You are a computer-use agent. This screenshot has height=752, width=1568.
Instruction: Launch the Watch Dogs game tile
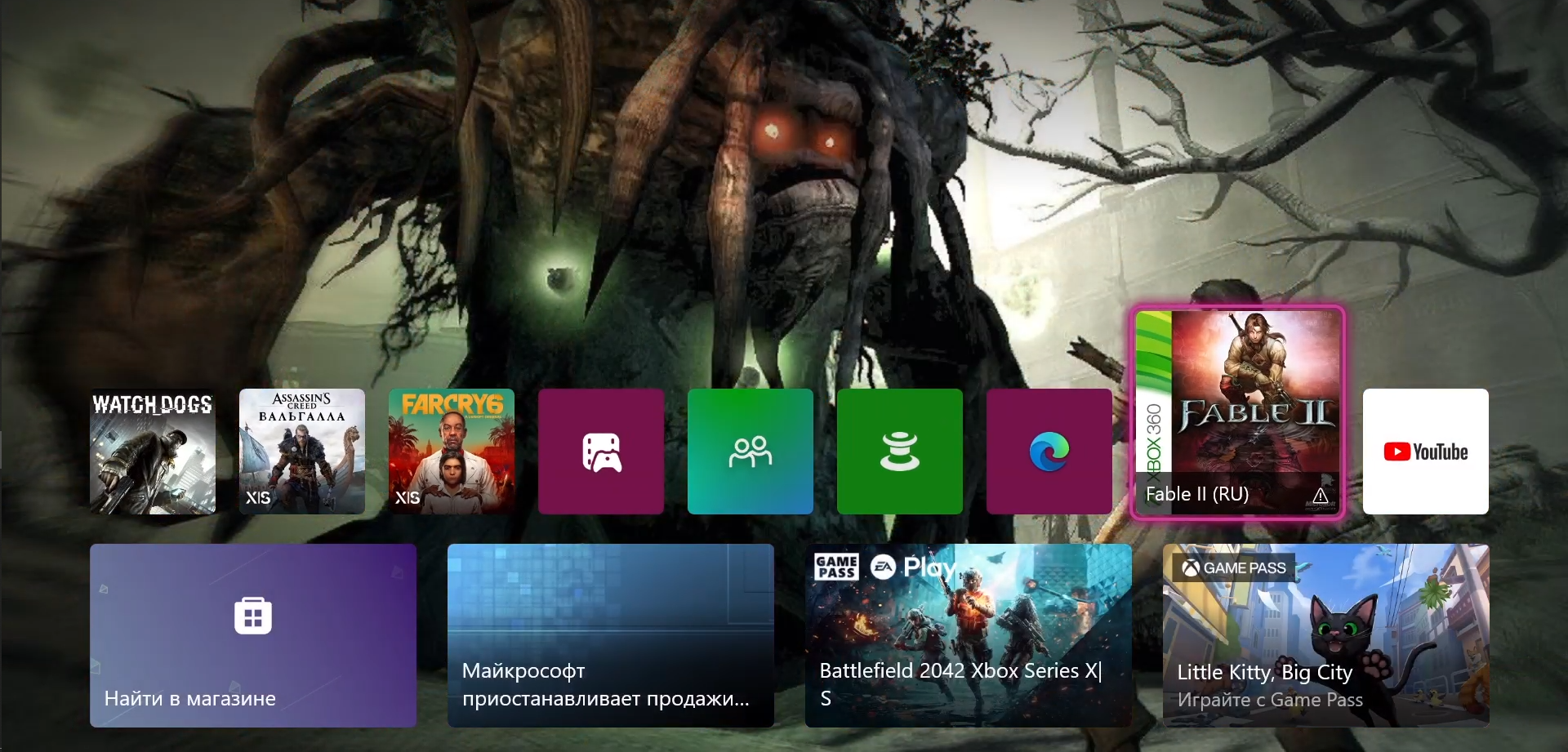click(x=153, y=452)
